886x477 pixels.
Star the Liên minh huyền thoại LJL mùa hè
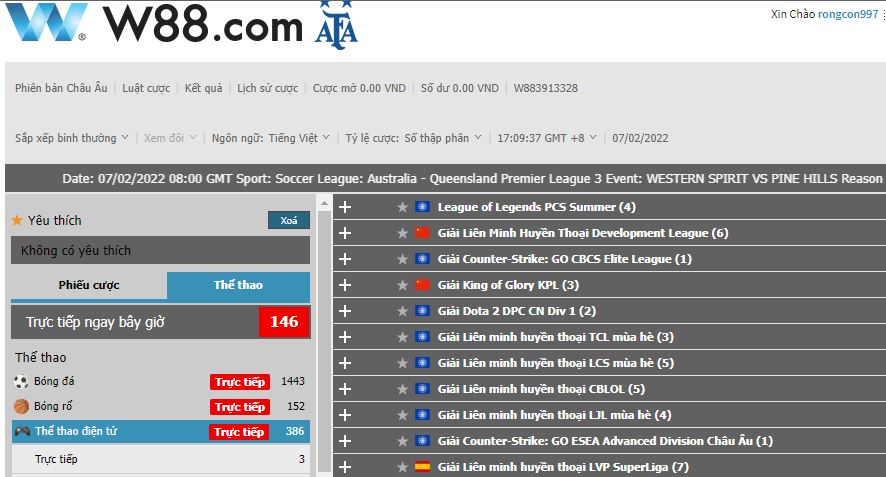point(402,415)
